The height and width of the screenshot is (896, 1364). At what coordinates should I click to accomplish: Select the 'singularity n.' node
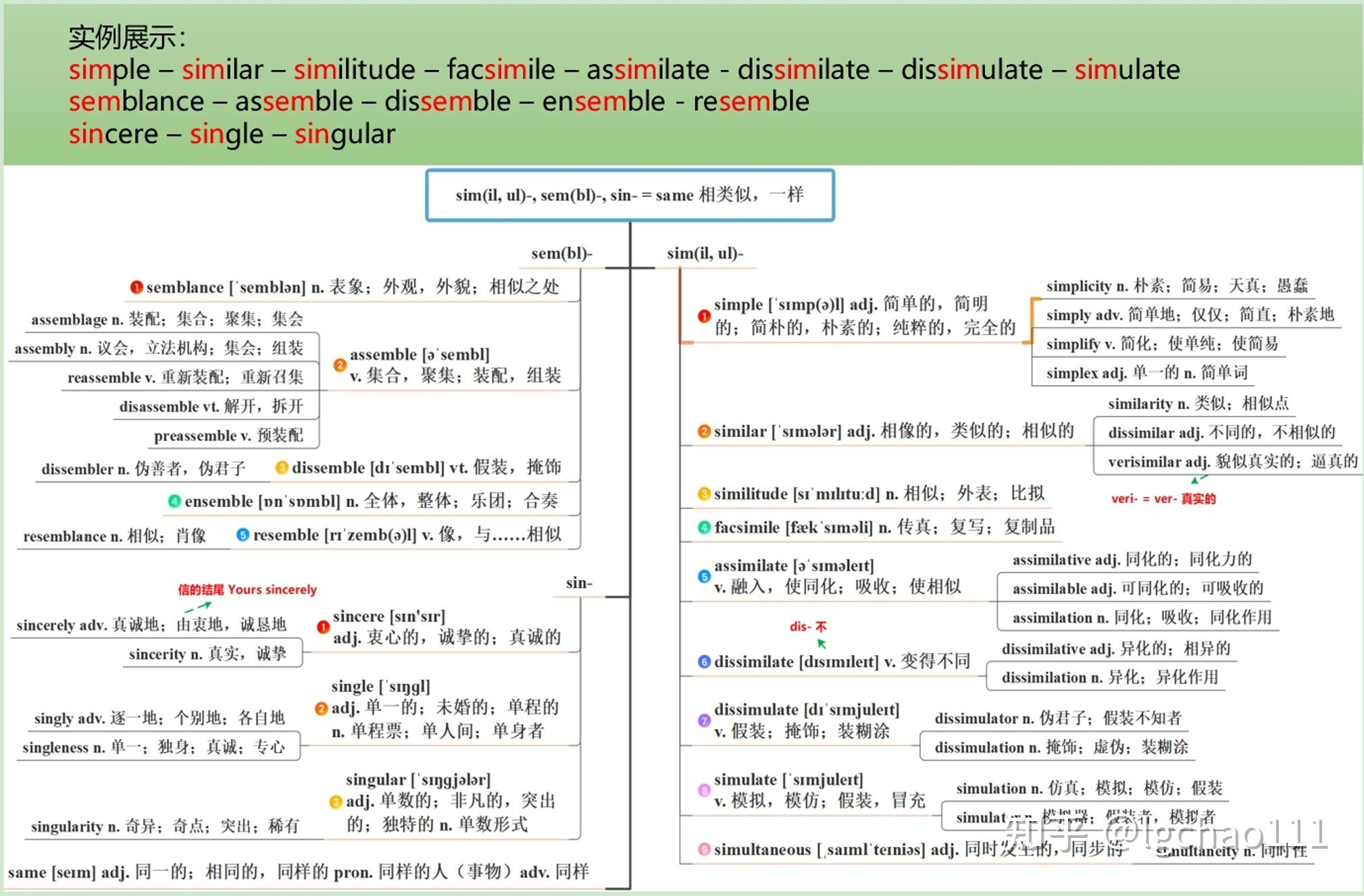[x=165, y=826]
